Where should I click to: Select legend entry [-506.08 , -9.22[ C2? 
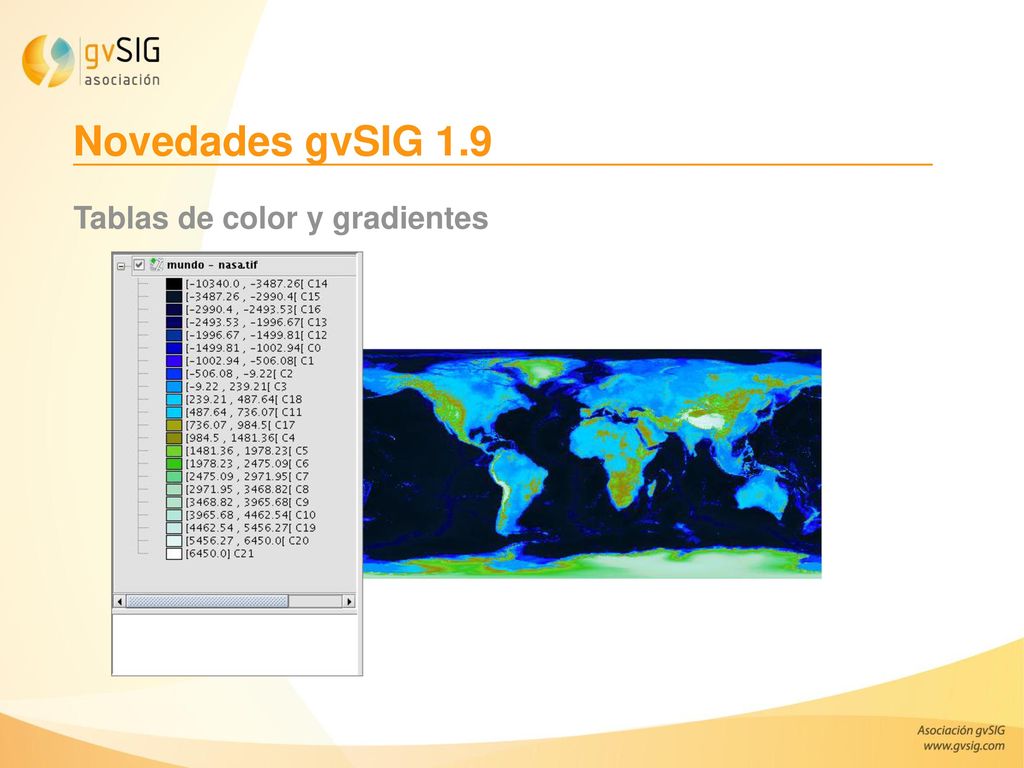240,374
